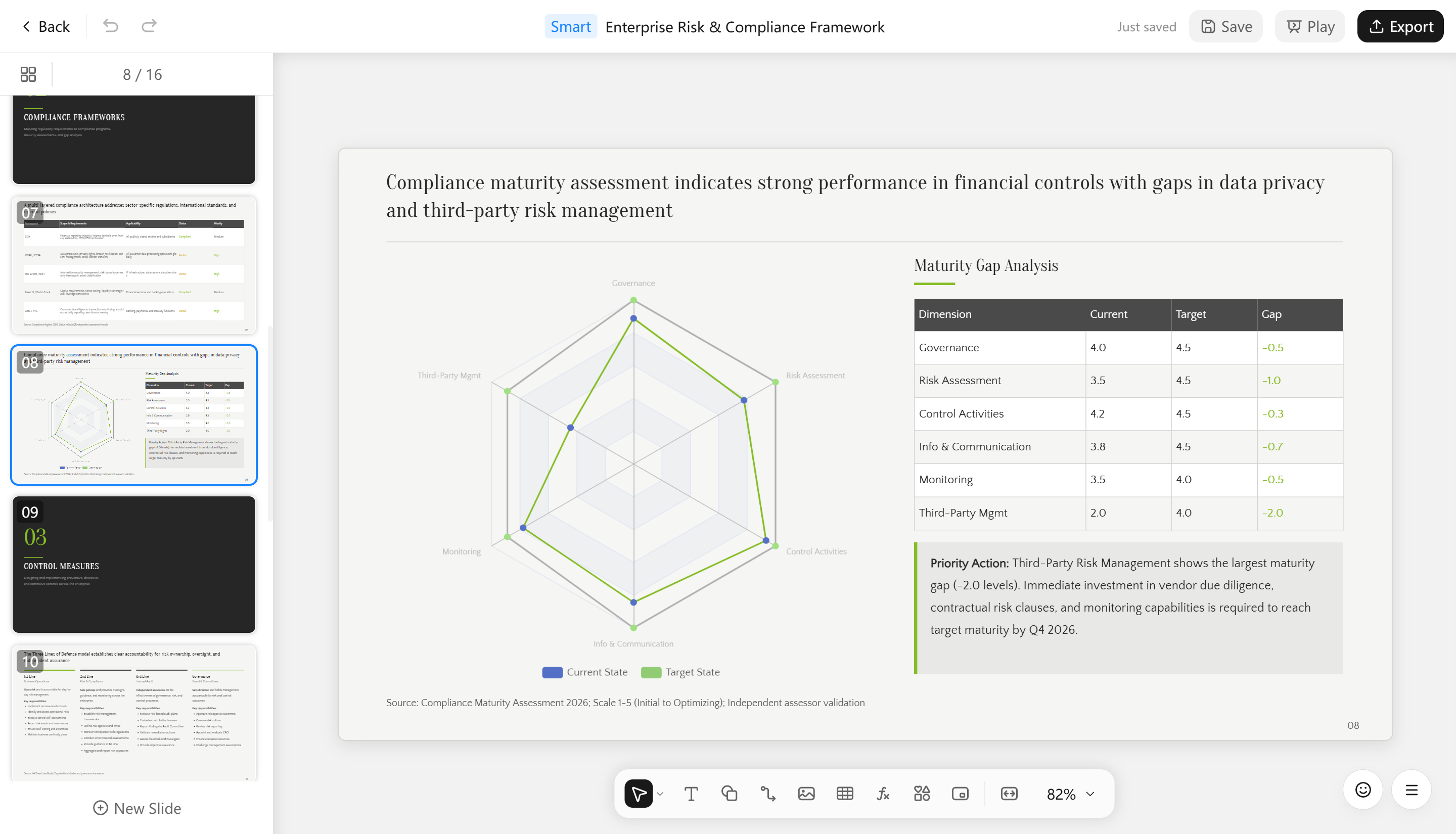Screen dimensions: 1456x834
Task: Select slide 07 compliance architecture thumbnail
Action: [134, 265]
